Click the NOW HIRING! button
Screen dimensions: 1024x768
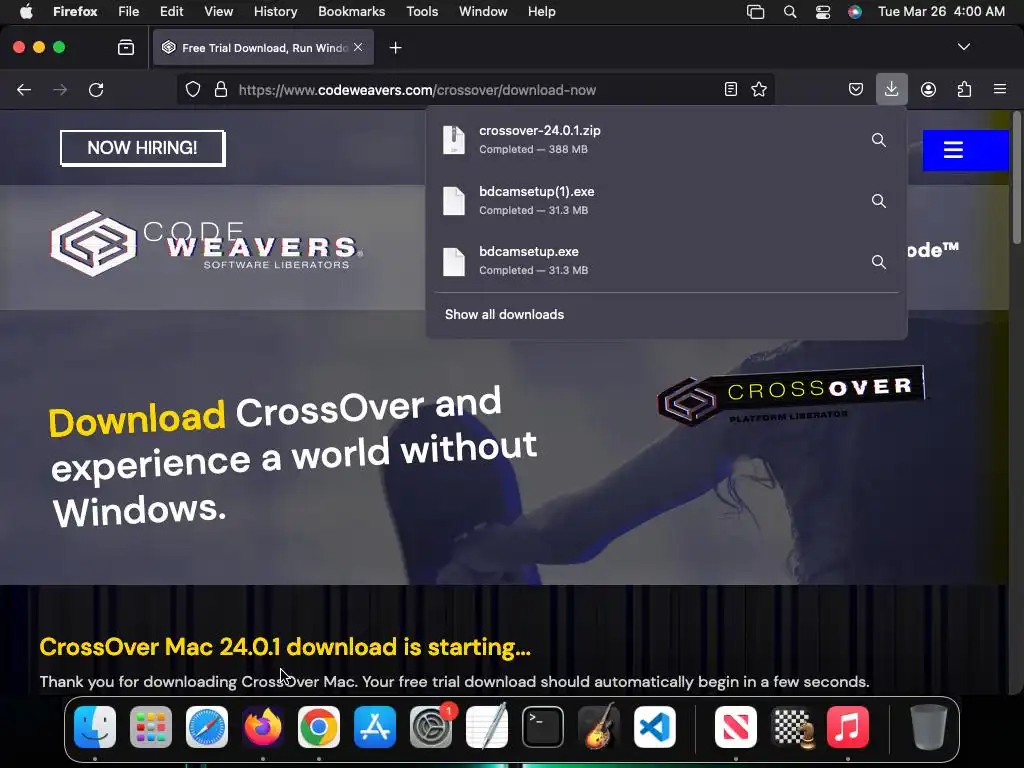coord(142,148)
